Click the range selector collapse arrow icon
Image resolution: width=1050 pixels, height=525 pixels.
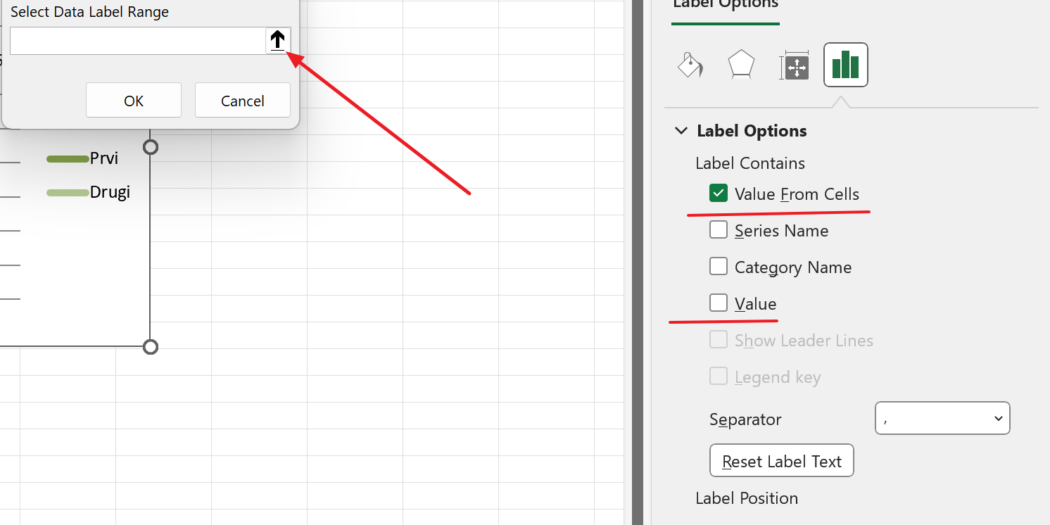(x=277, y=40)
